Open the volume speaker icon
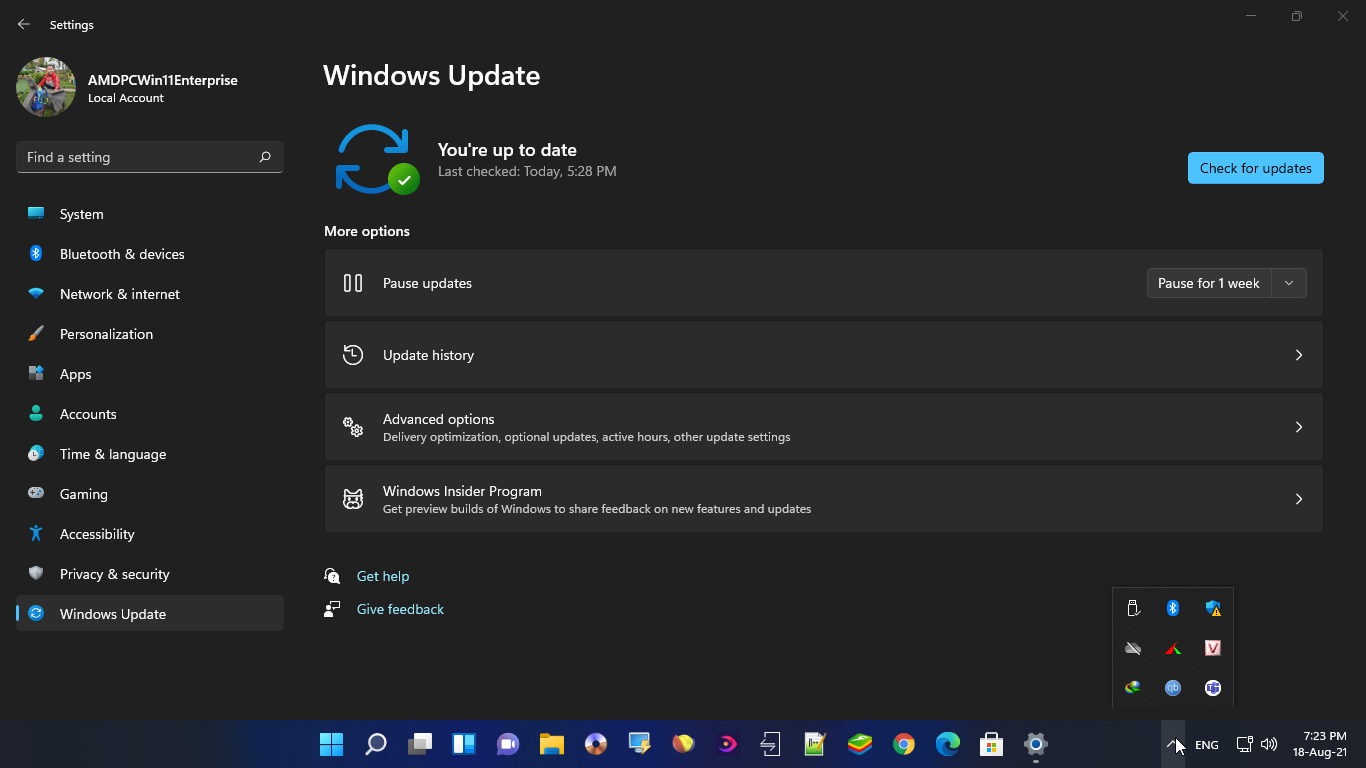The image size is (1366, 768). (x=1269, y=744)
